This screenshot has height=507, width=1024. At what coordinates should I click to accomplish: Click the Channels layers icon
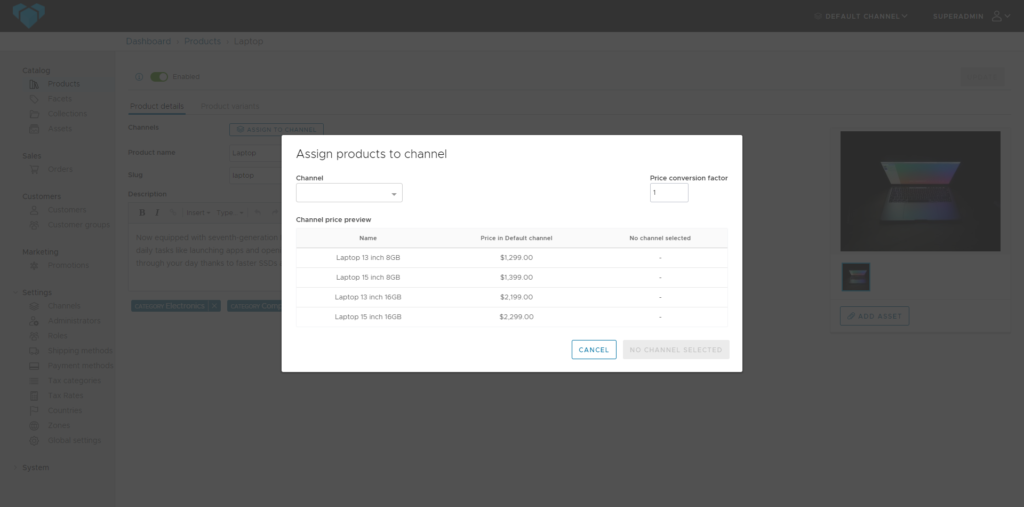(x=34, y=306)
